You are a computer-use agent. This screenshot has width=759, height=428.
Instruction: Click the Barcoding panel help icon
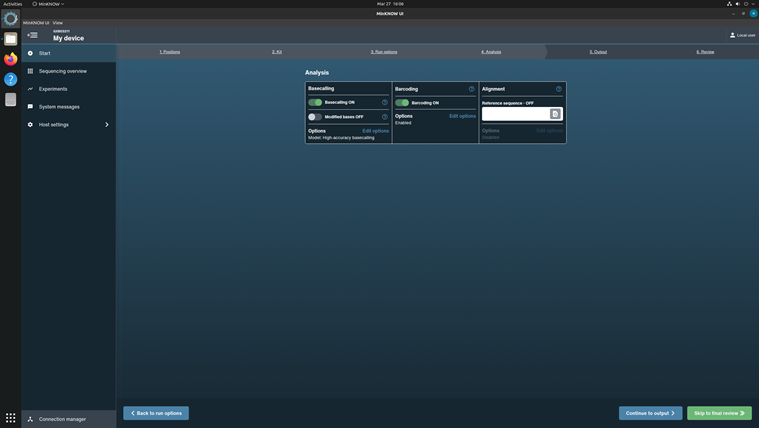tap(472, 89)
